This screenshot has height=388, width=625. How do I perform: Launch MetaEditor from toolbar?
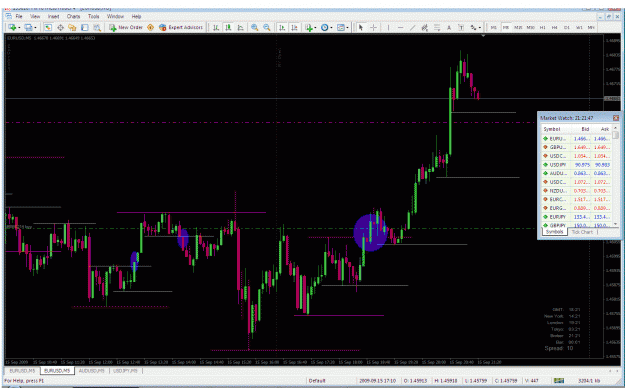pos(150,28)
